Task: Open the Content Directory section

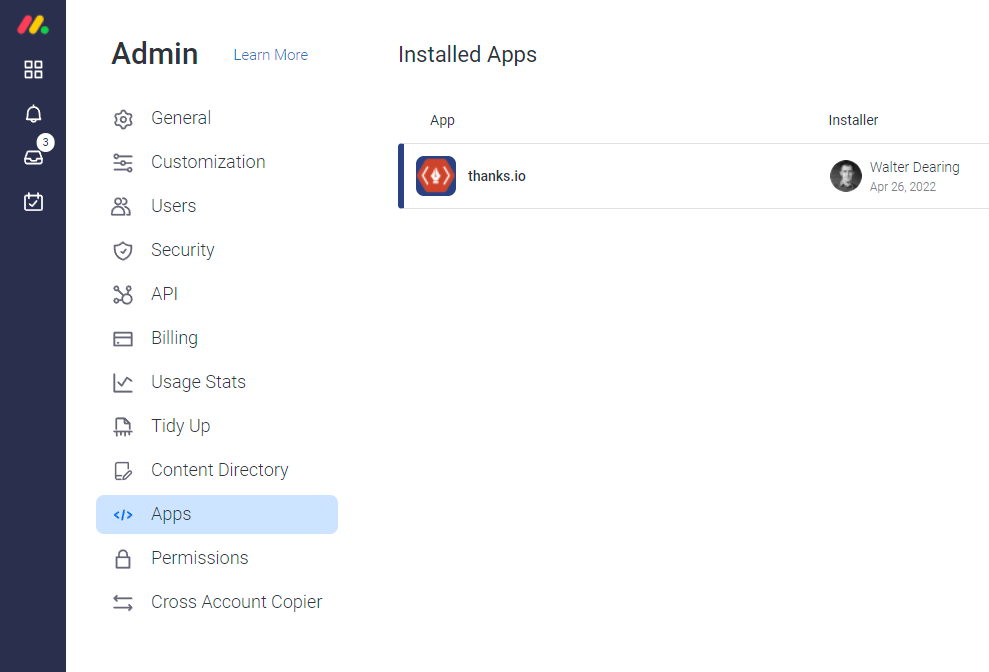Action: [x=217, y=470]
